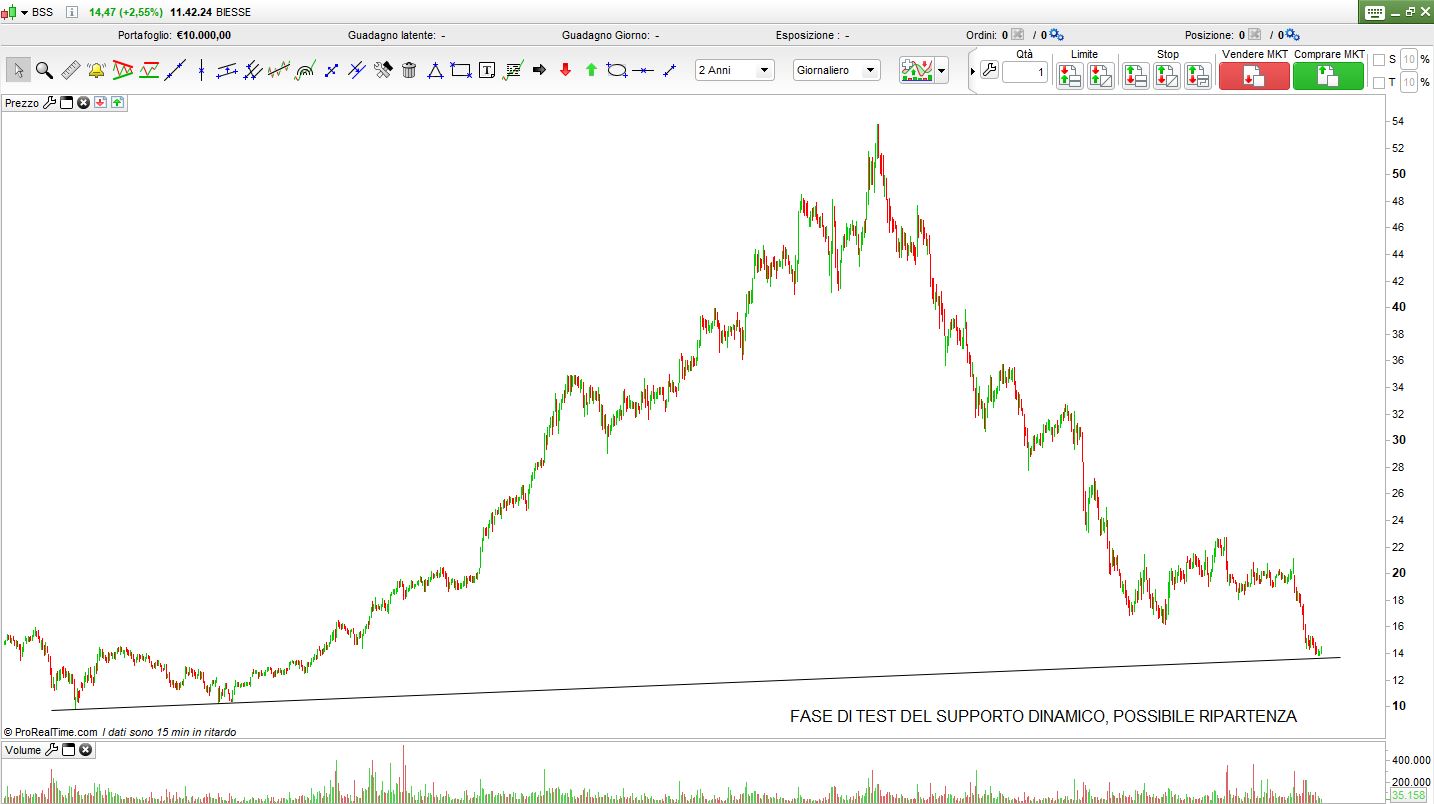Open the hammer and wrench drawing settings
The width and height of the screenshot is (1434, 804).
pos(383,70)
